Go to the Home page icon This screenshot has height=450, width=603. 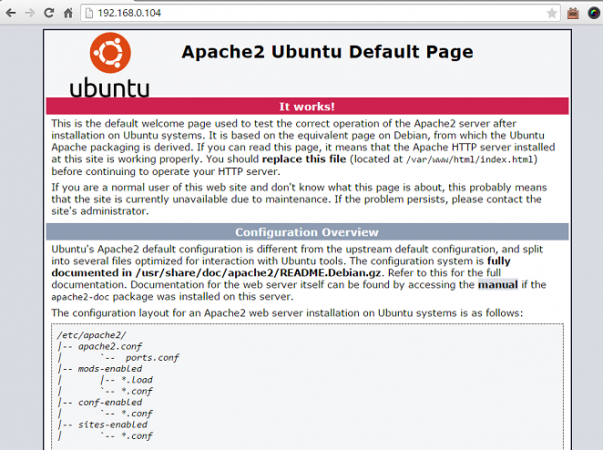[x=68, y=13]
